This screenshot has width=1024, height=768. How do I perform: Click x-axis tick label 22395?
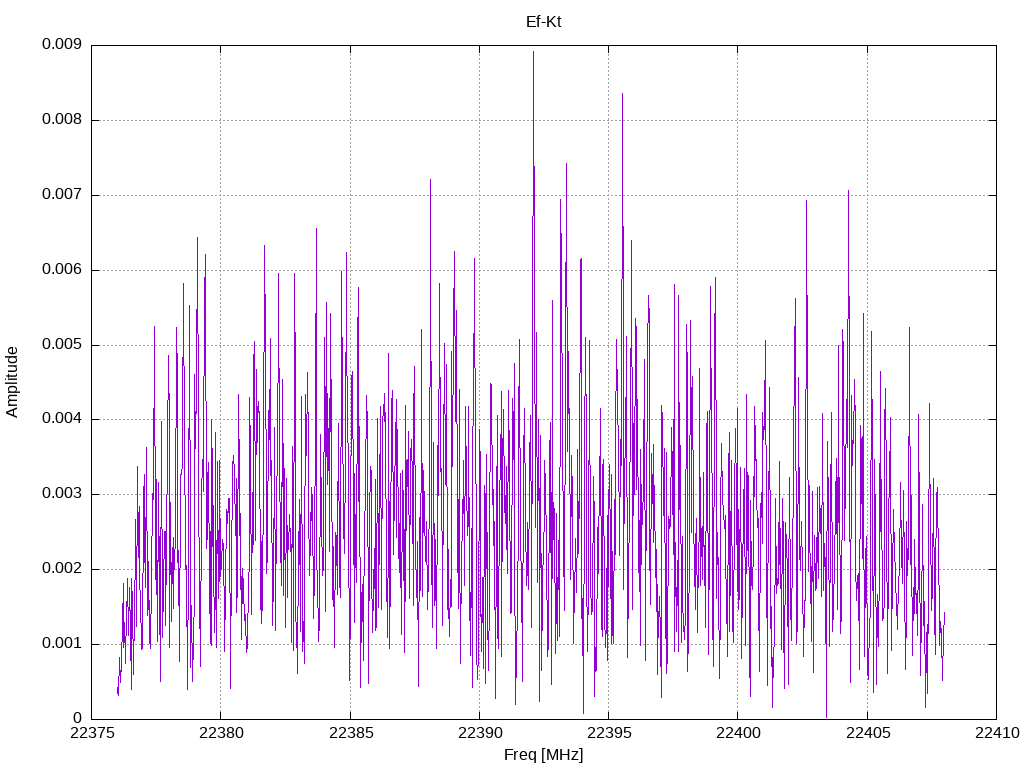pyautogui.click(x=609, y=733)
